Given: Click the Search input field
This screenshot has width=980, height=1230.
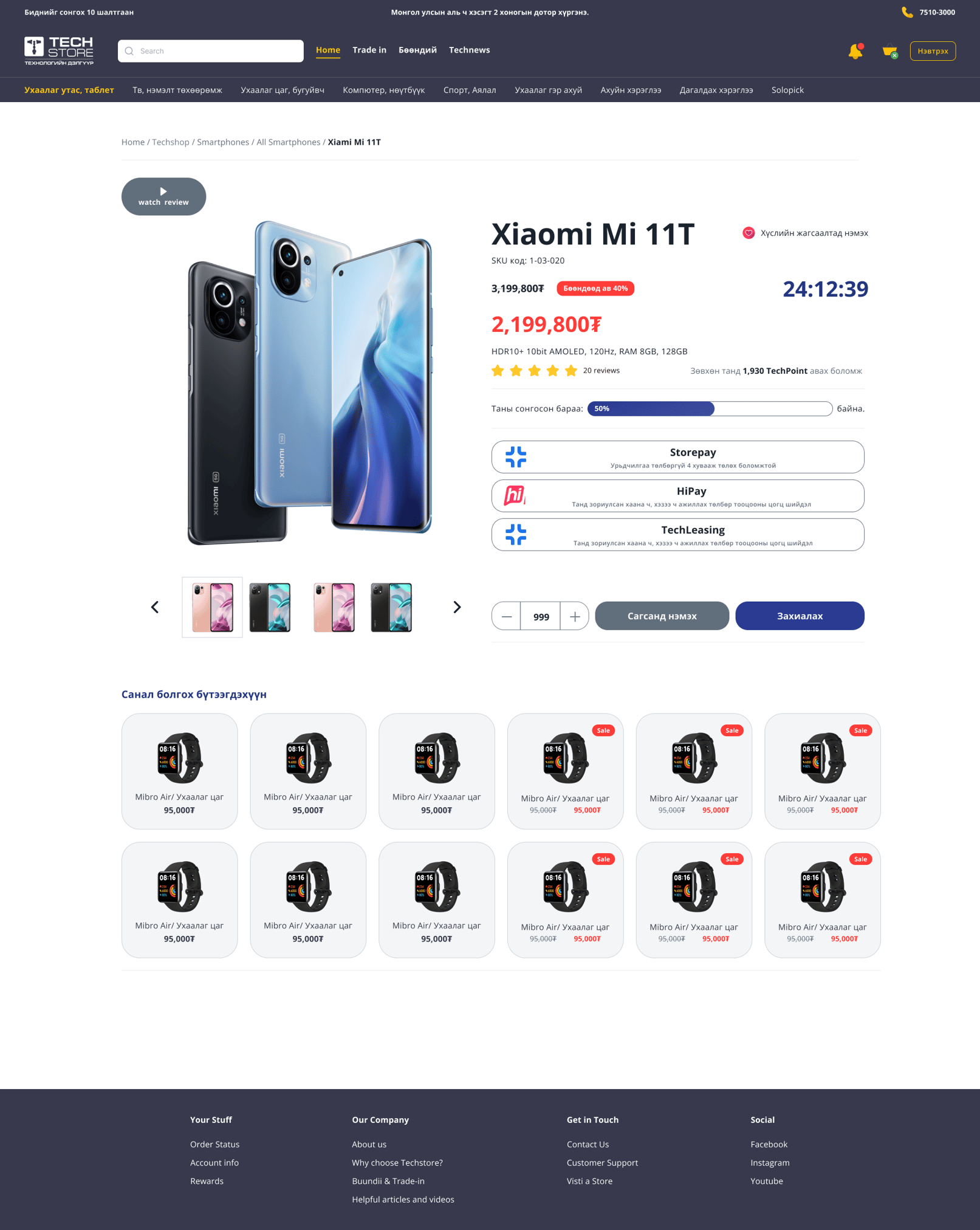Looking at the screenshot, I should pos(210,51).
